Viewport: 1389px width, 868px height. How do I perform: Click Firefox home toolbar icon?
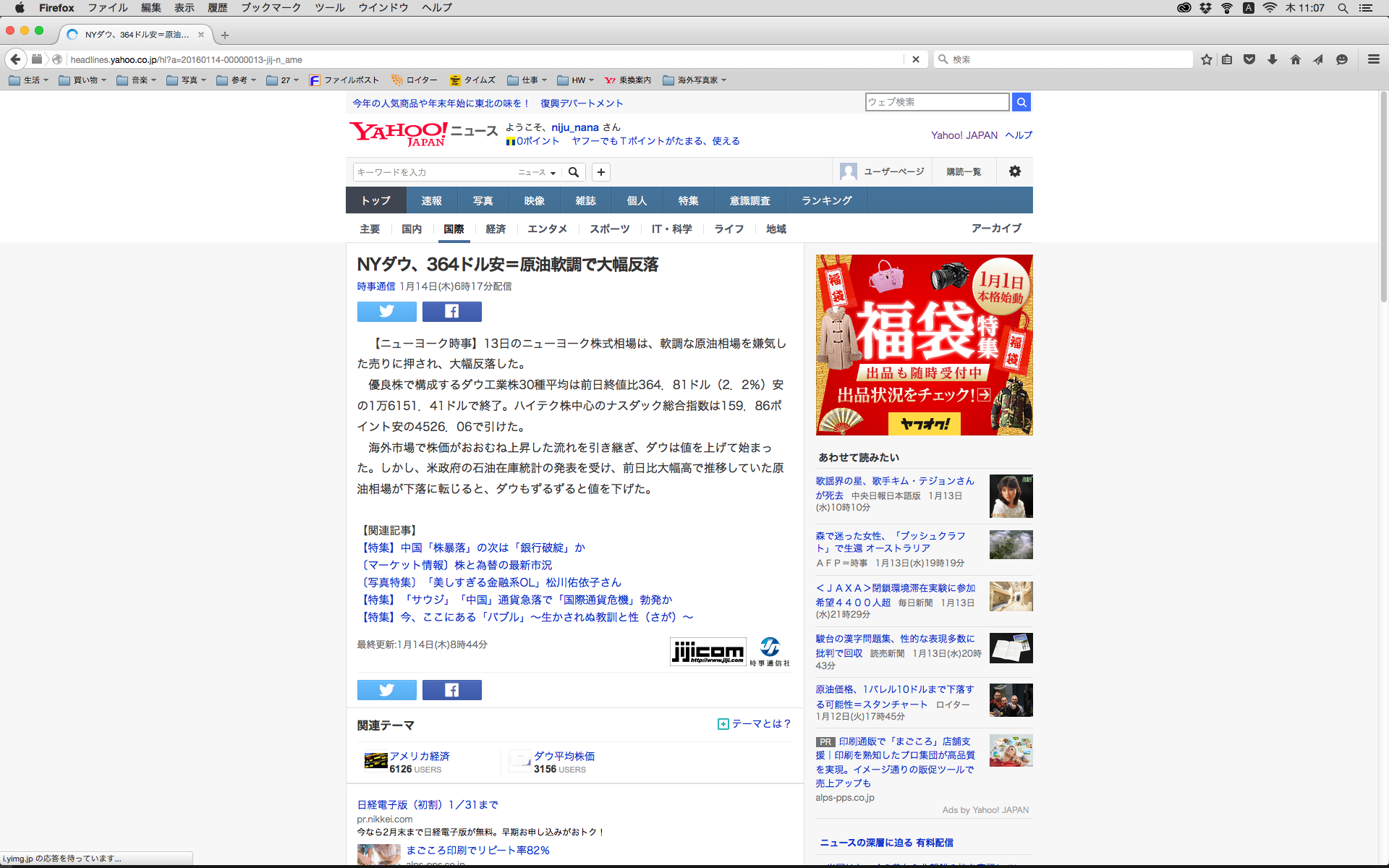(1295, 59)
